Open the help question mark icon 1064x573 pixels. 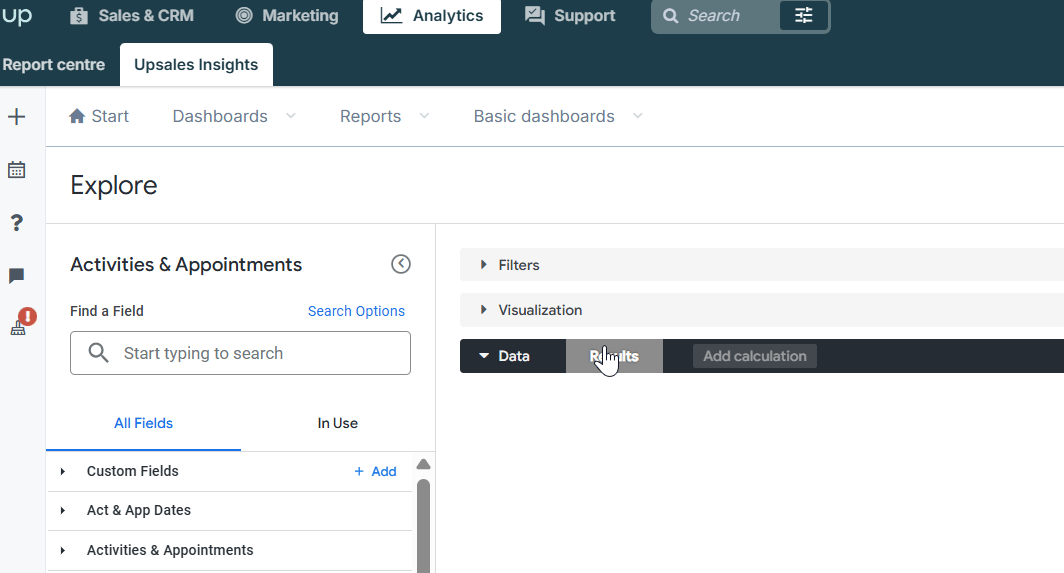(x=17, y=223)
